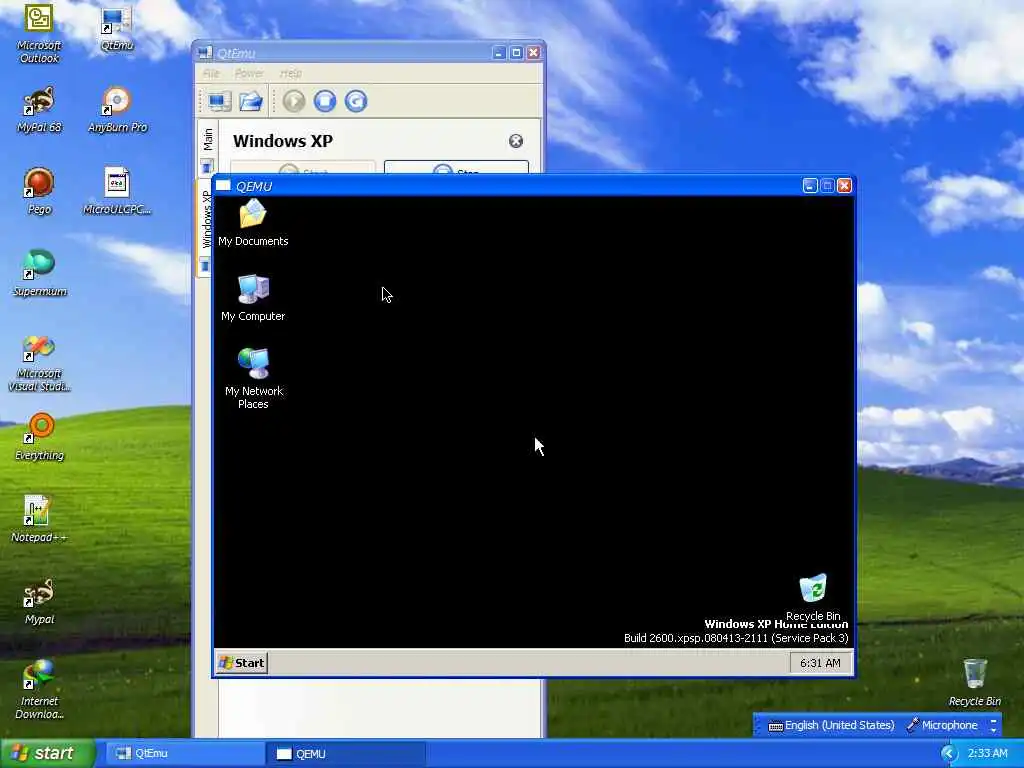The image size is (1024, 768).
Task: Toggle the Microphone on the language bar
Action: click(x=942, y=725)
